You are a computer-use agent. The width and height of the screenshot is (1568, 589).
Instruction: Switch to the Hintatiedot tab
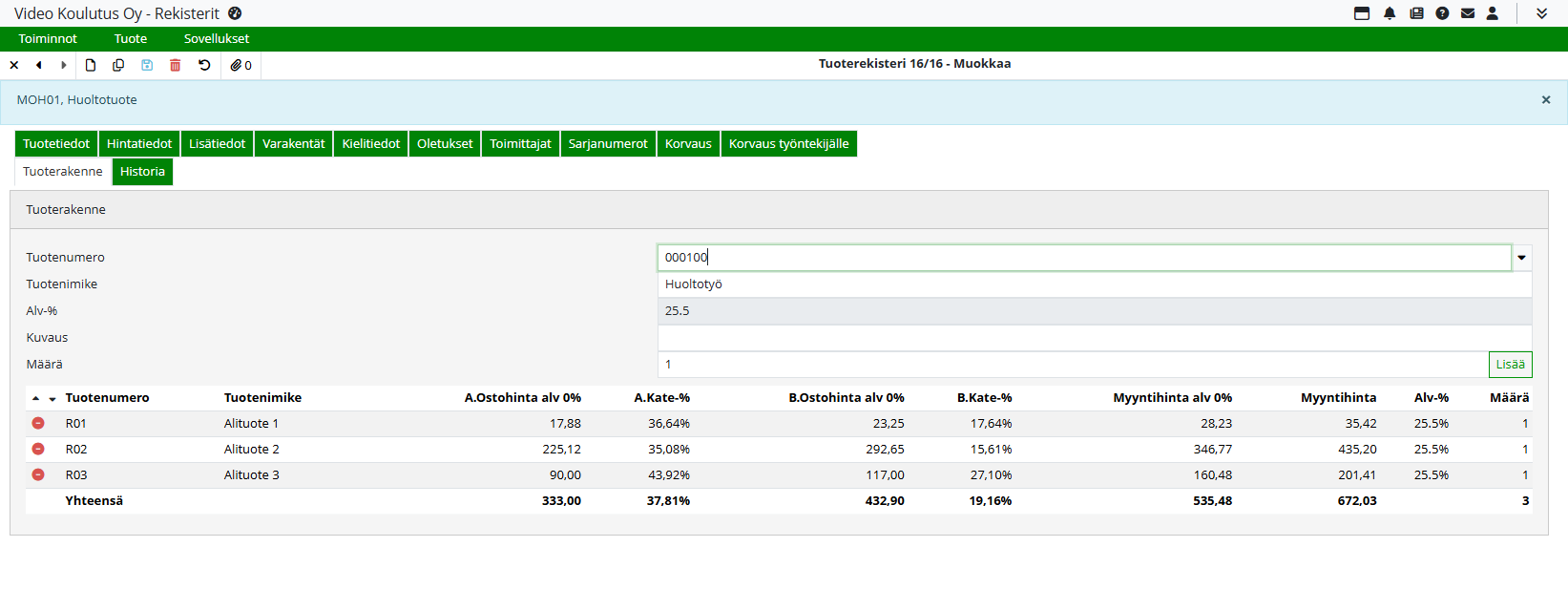point(139,144)
